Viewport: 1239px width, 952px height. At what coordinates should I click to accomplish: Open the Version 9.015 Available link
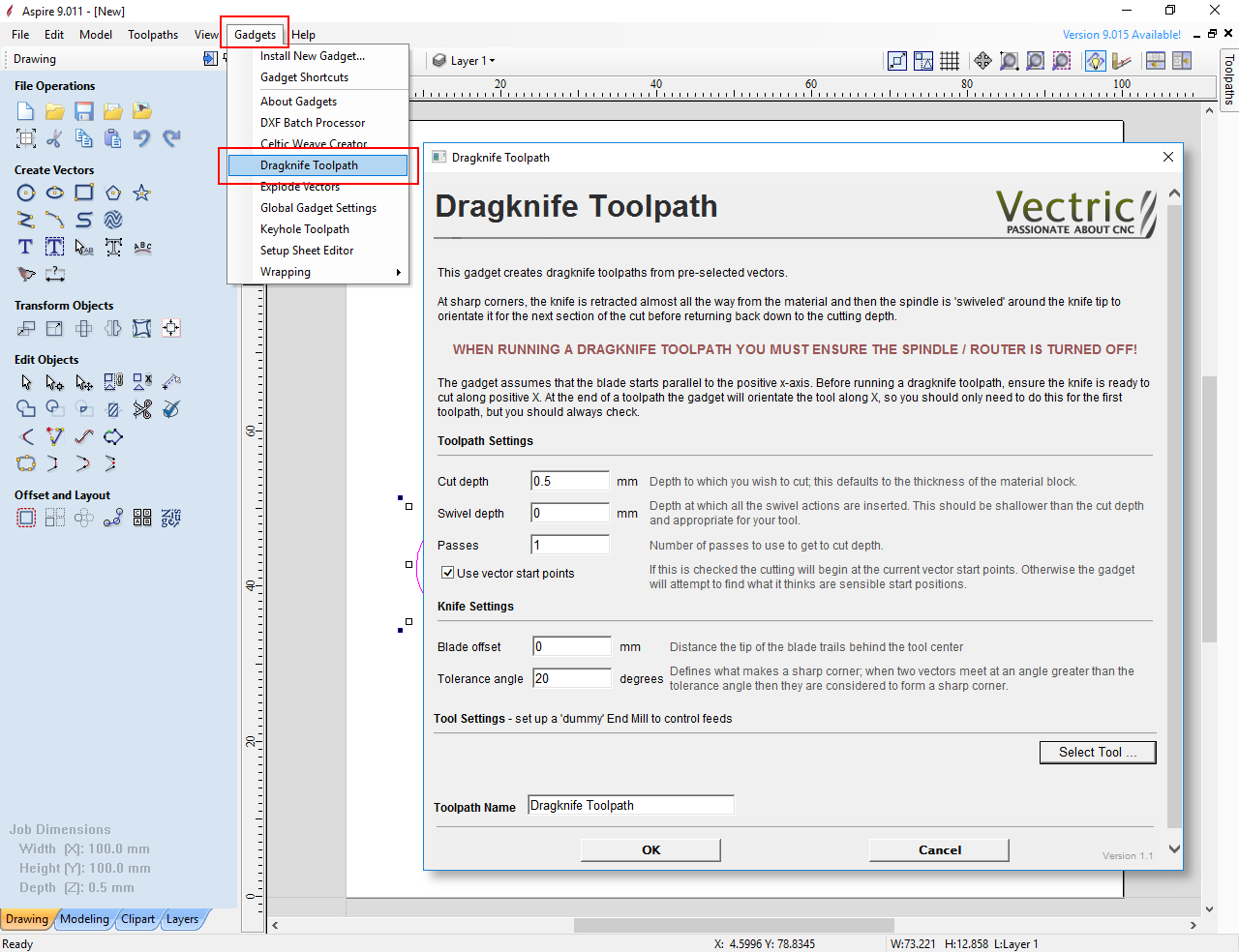click(x=1122, y=35)
